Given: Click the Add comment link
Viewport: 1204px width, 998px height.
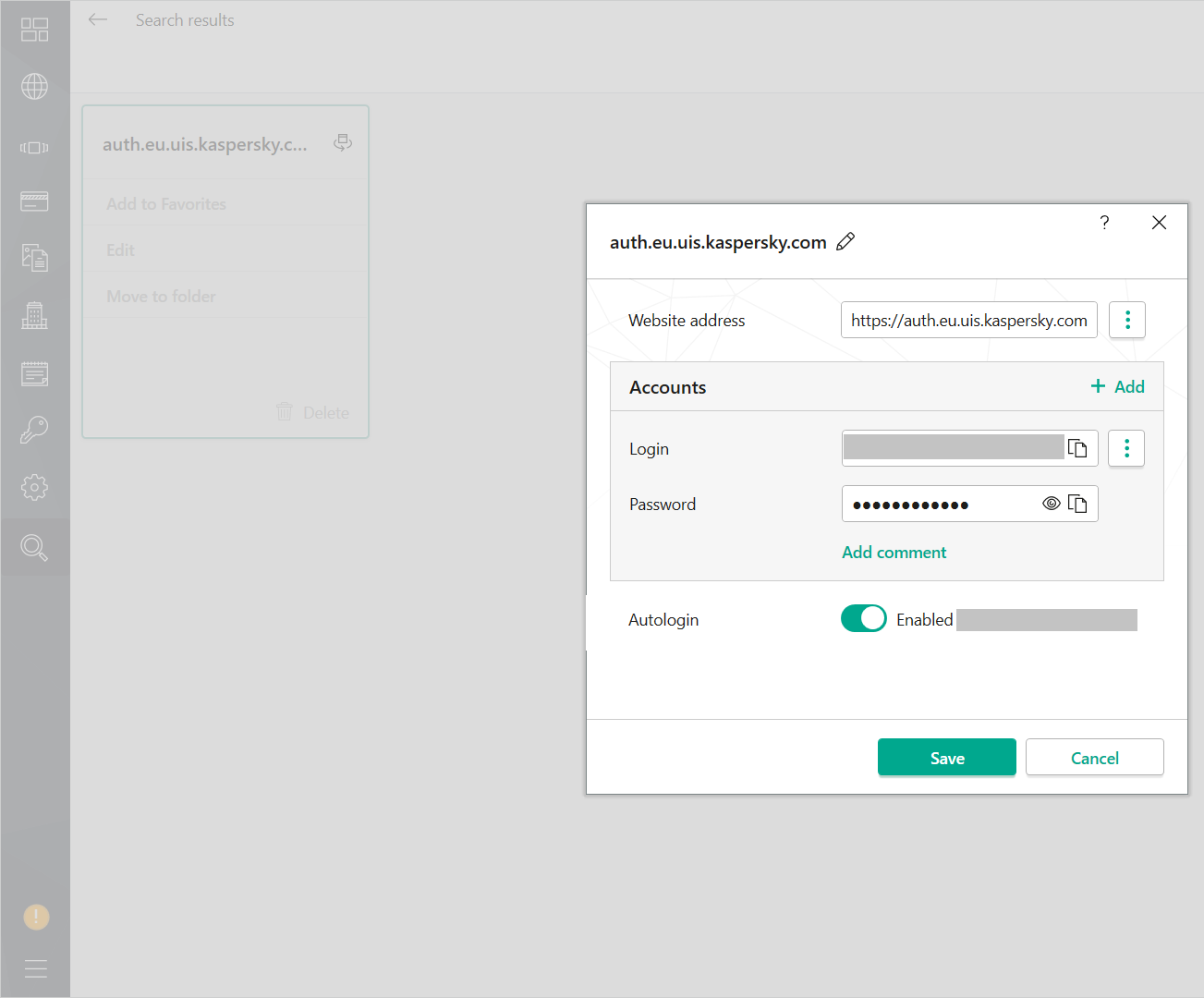Looking at the screenshot, I should click(894, 552).
